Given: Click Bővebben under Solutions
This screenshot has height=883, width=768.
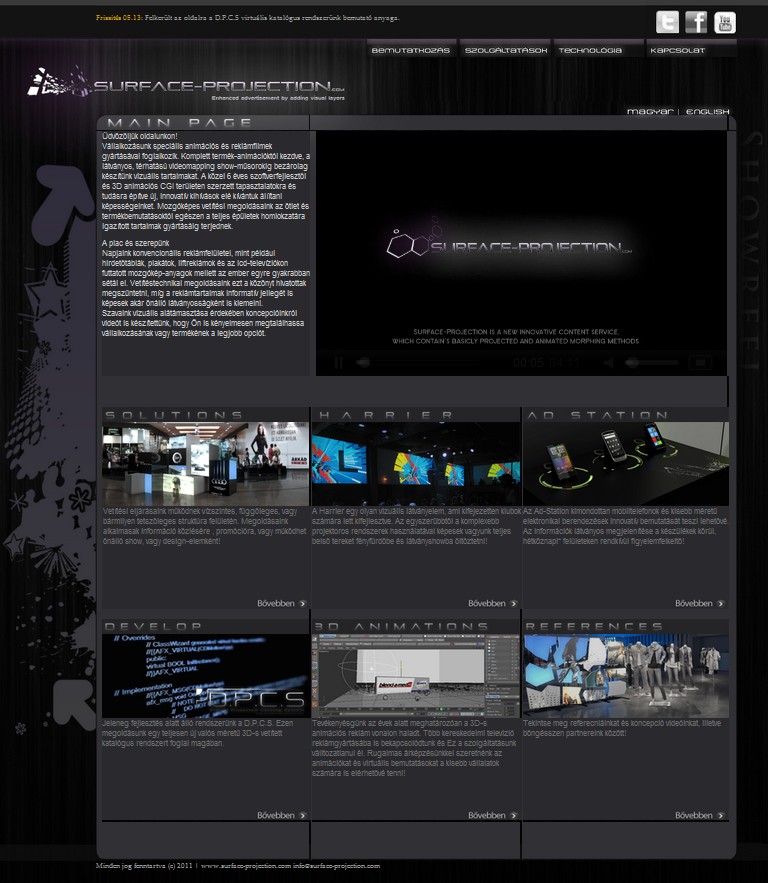Looking at the screenshot, I should point(282,603).
